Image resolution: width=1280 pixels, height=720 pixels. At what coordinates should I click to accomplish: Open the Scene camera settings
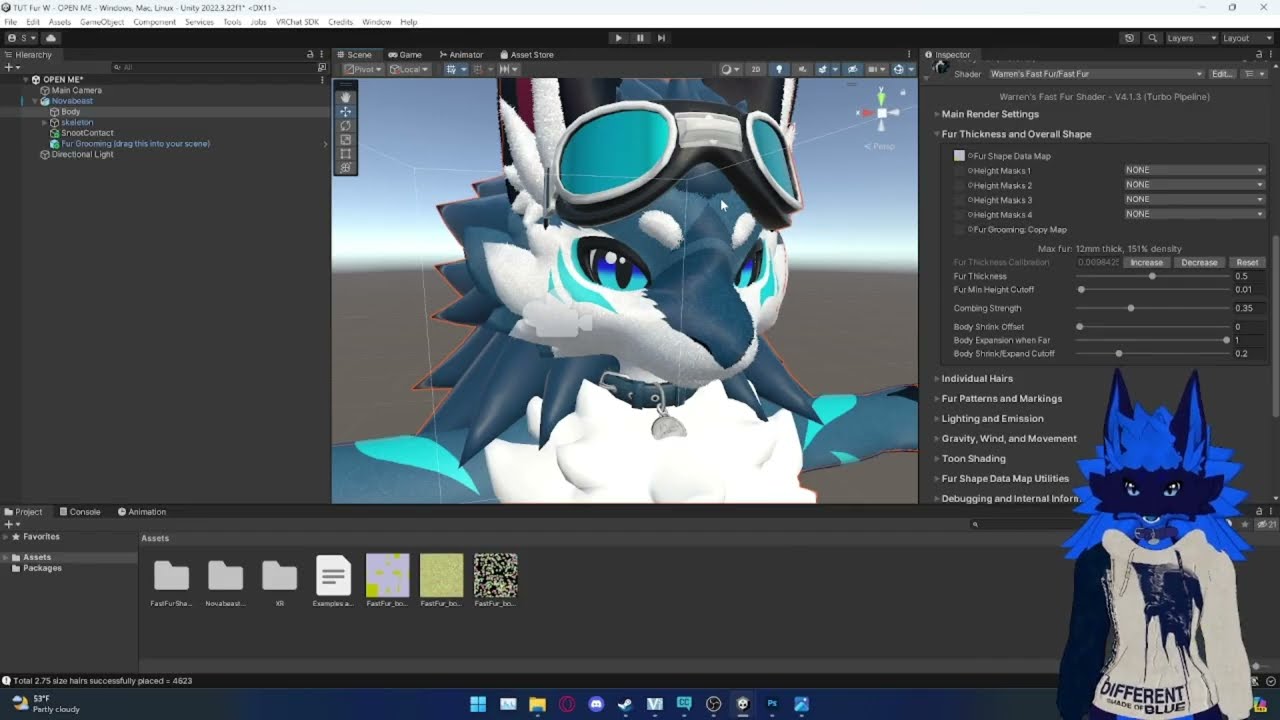(x=876, y=69)
